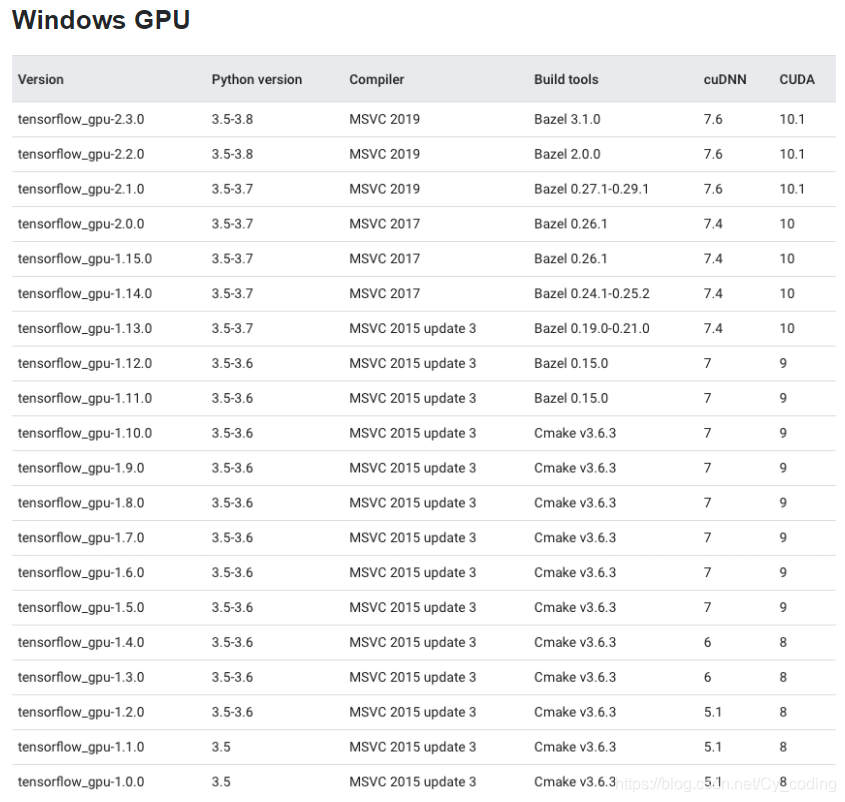845x802 pixels.
Task: Click the tensorflow_gpu-1.6.0 cell
Action: pyautogui.click(x=81, y=573)
